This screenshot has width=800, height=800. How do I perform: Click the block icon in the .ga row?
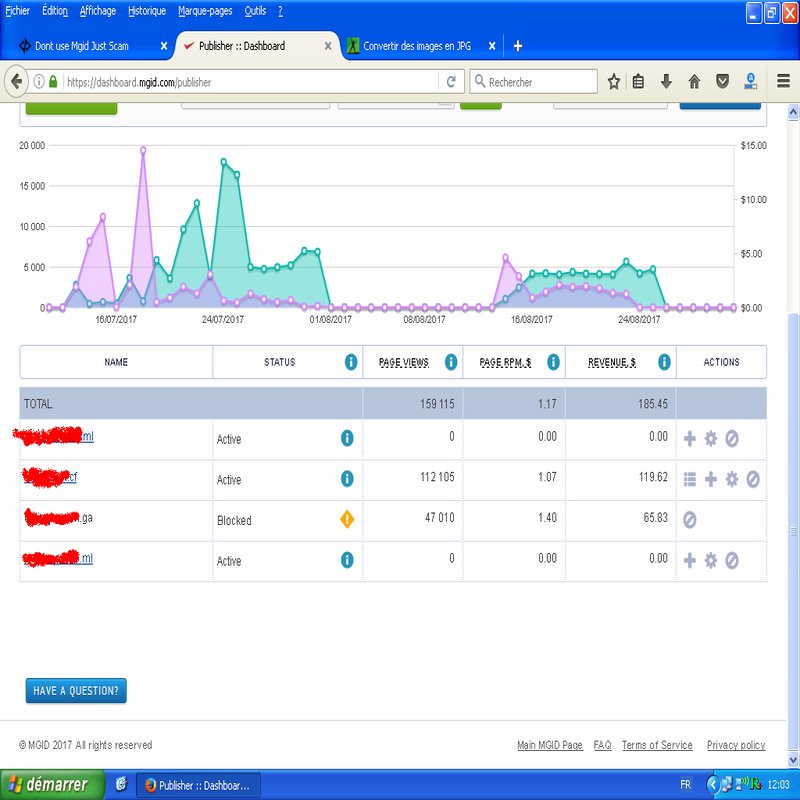pos(690,520)
